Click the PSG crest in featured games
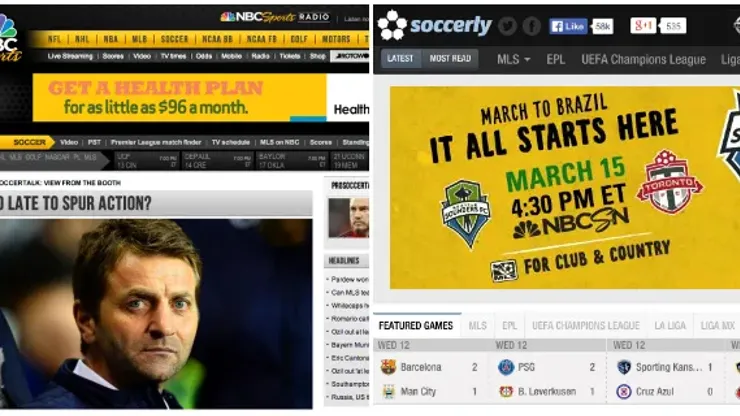 (x=506, y=367)
